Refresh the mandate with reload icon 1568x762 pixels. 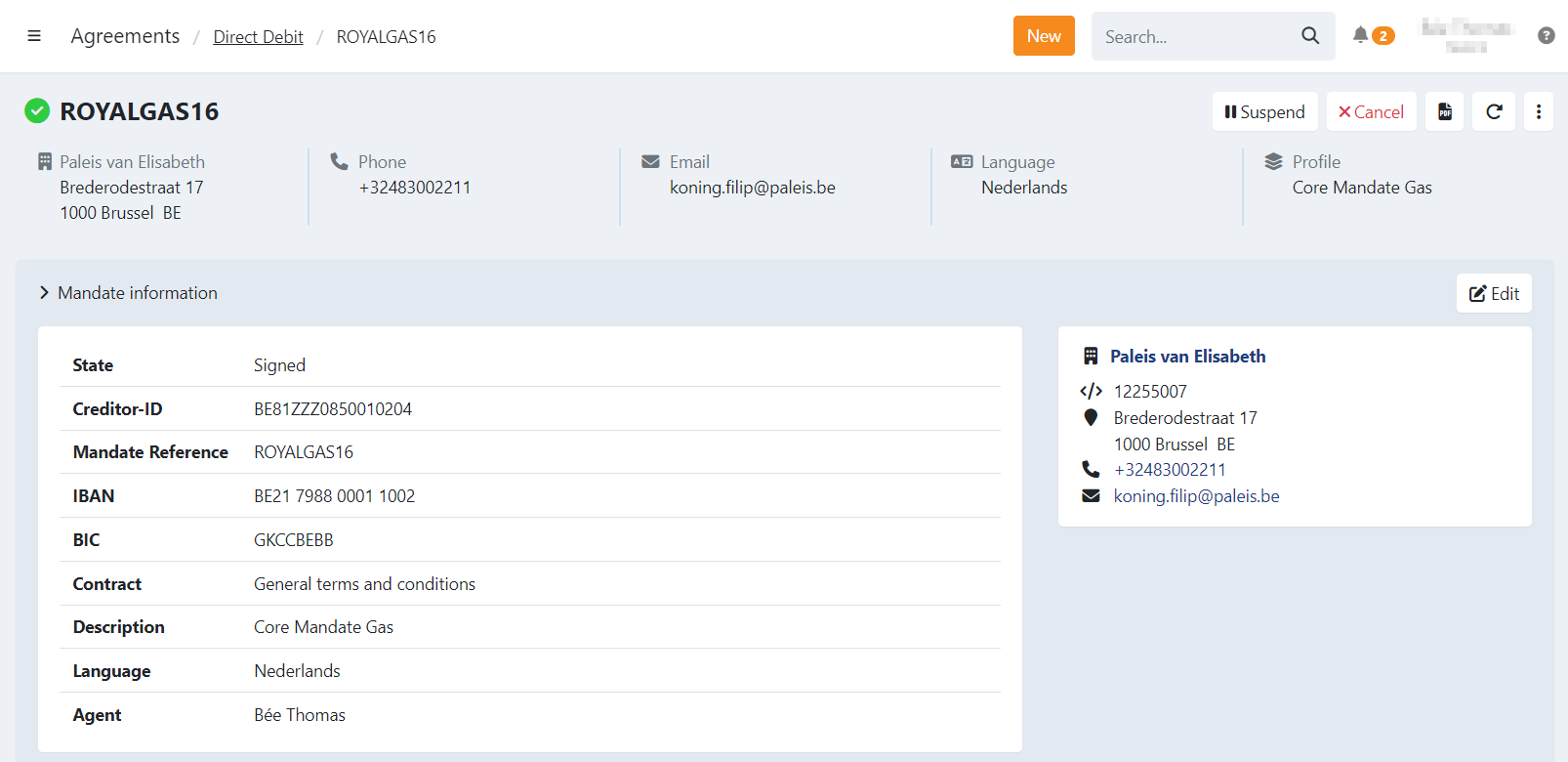(x=1494, y=112)
